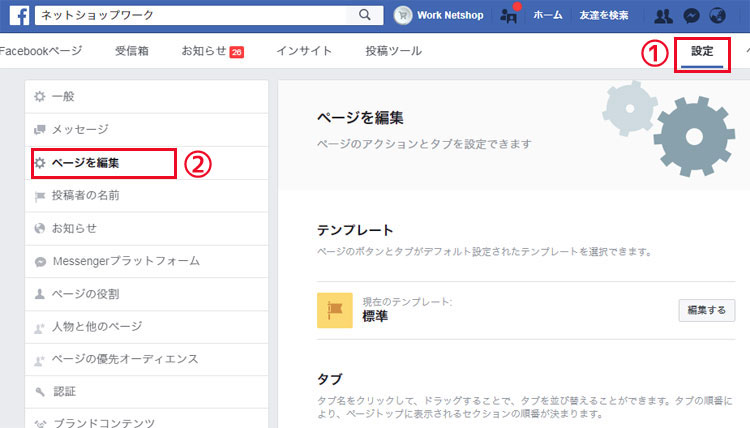The height and width of the screenshot is (428, 750).
Task: Select 一般 in the settings sidebar
Action: click(x=146, y=97)
